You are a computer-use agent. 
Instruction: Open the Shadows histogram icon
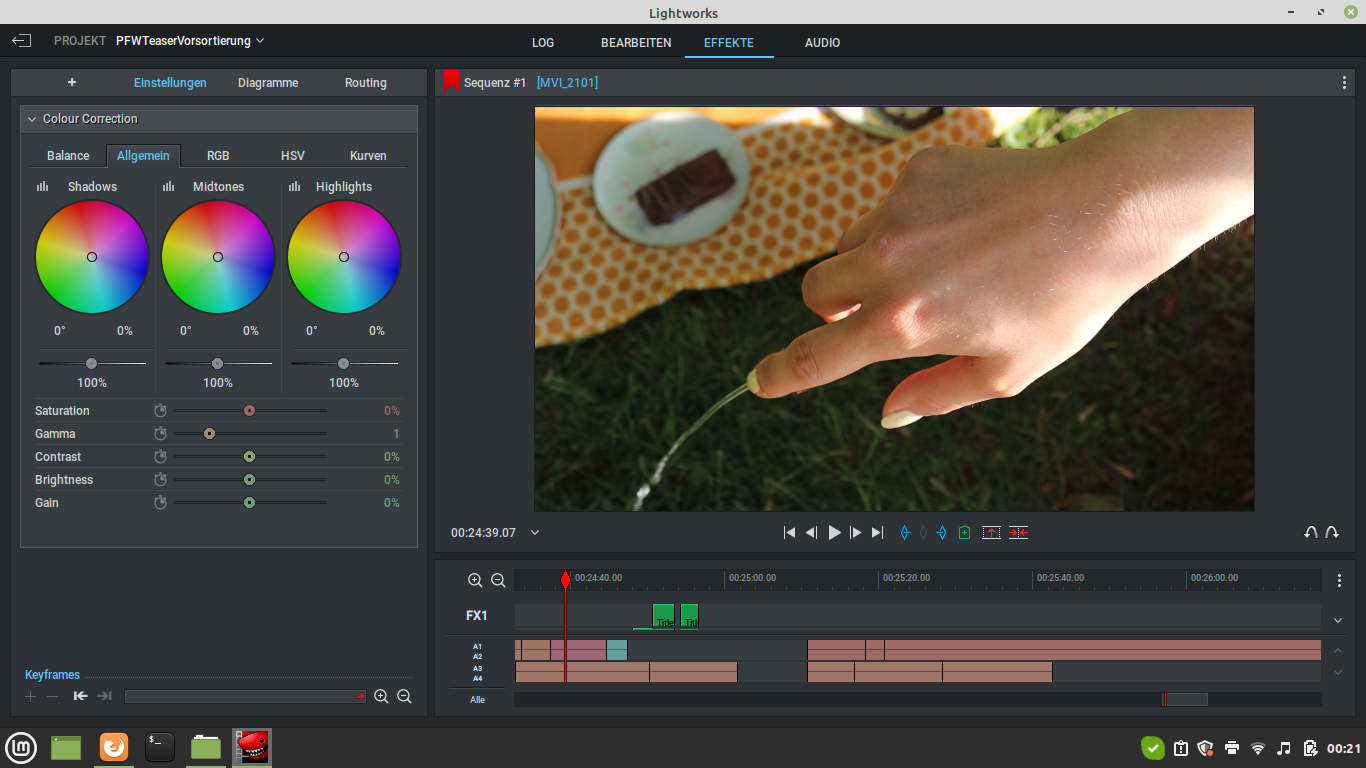click(x=43, y=186)
